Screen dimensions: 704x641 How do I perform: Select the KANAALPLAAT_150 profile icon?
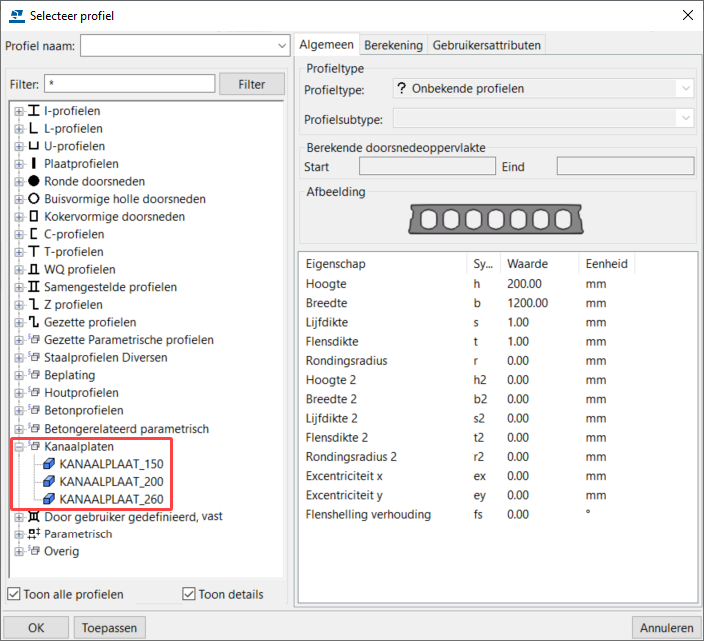pyautogui.click(x=49, y=464)
